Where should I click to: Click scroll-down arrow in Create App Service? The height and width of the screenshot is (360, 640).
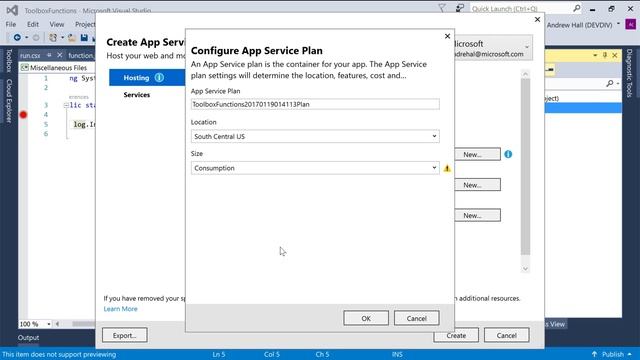(525, 269)
